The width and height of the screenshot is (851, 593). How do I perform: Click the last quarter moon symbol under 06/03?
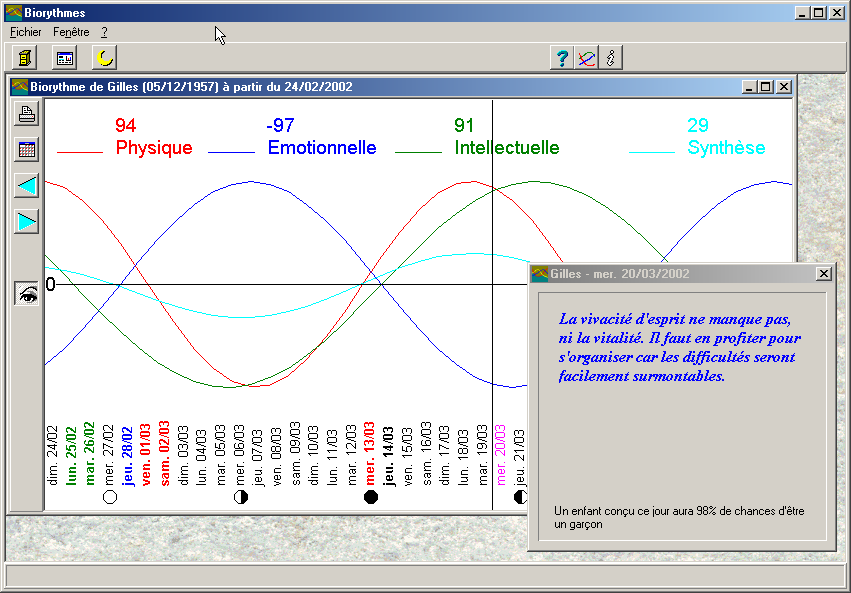[240, 497]
